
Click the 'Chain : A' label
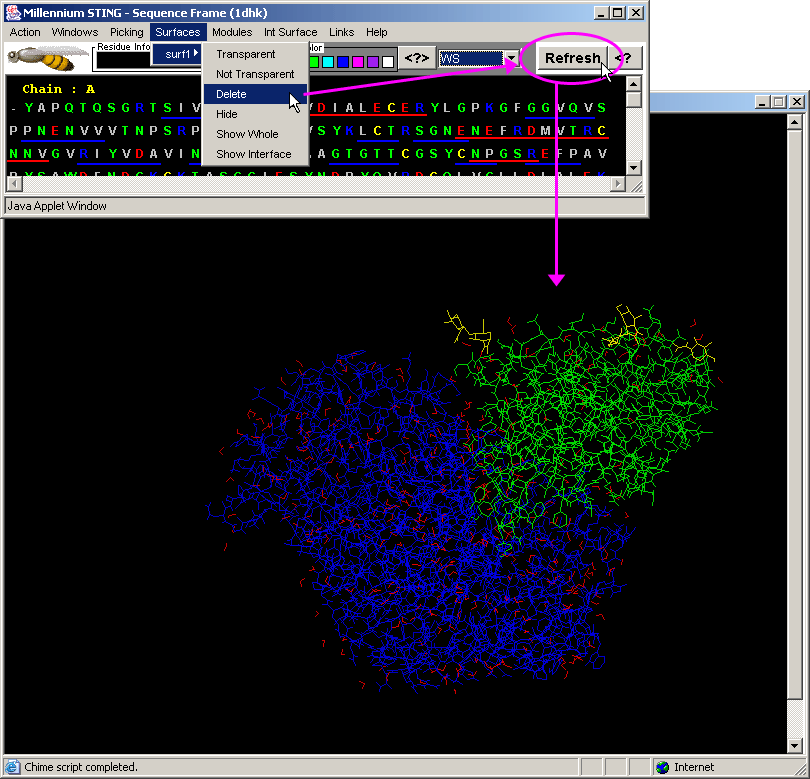[x=58, y=89]
